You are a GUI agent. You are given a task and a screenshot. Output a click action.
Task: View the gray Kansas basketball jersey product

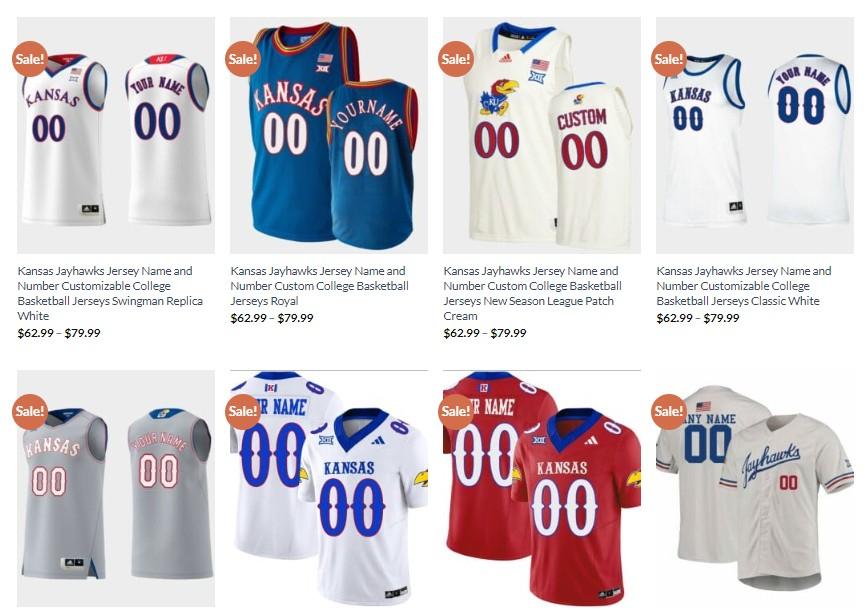116,489
